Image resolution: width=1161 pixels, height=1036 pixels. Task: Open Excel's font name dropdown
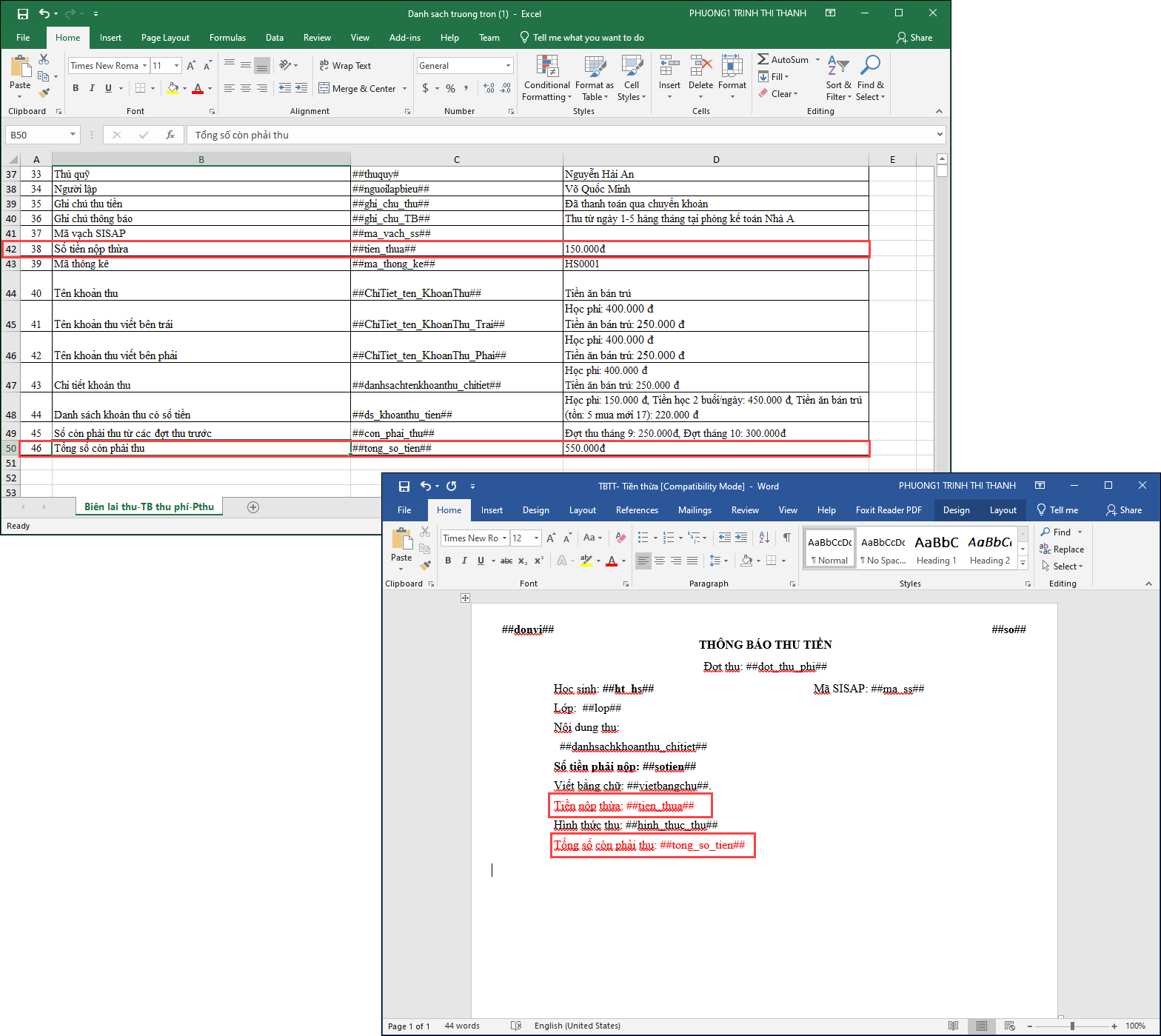[x=145, y=66]
